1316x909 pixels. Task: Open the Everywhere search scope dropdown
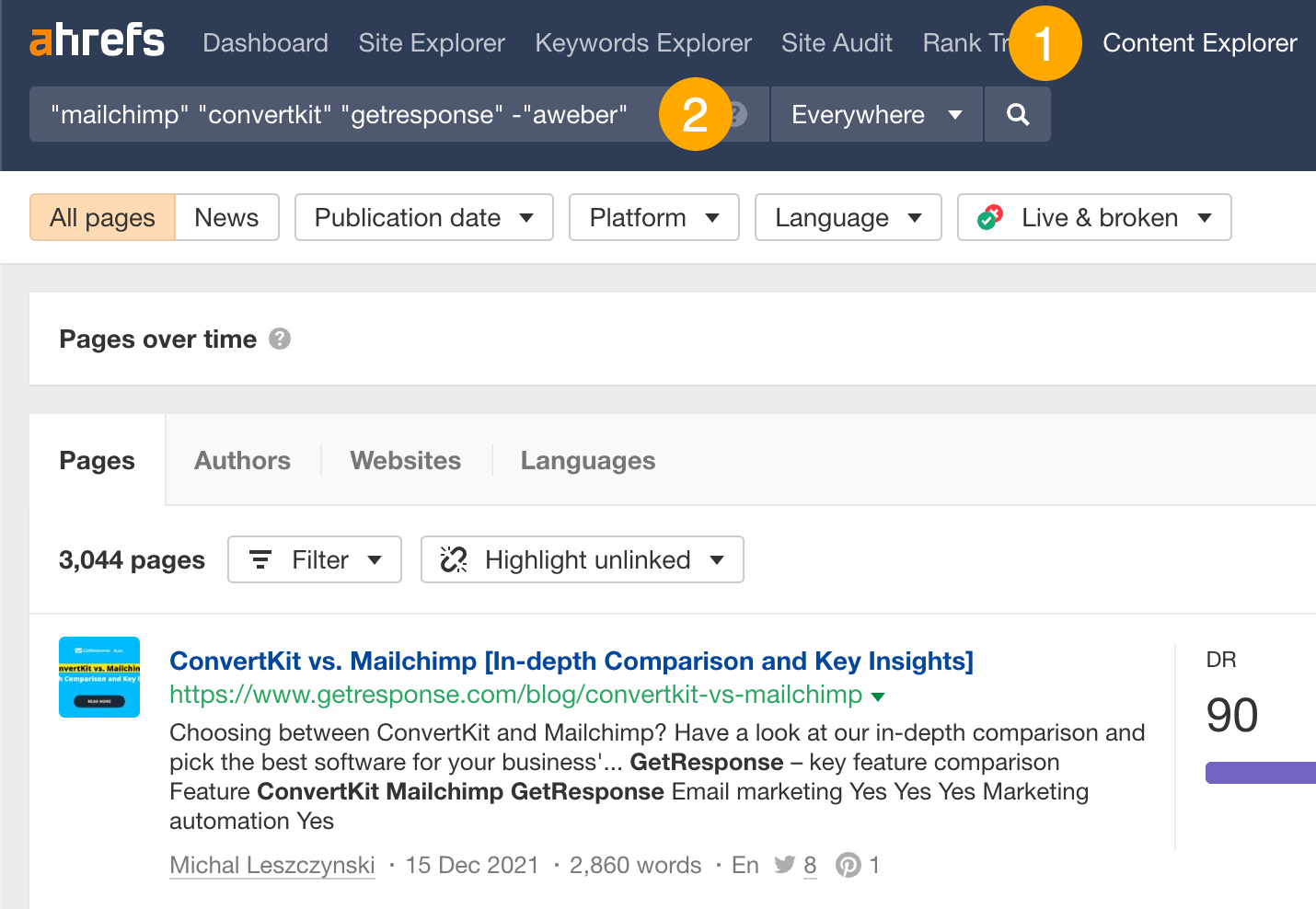point(873,114)
